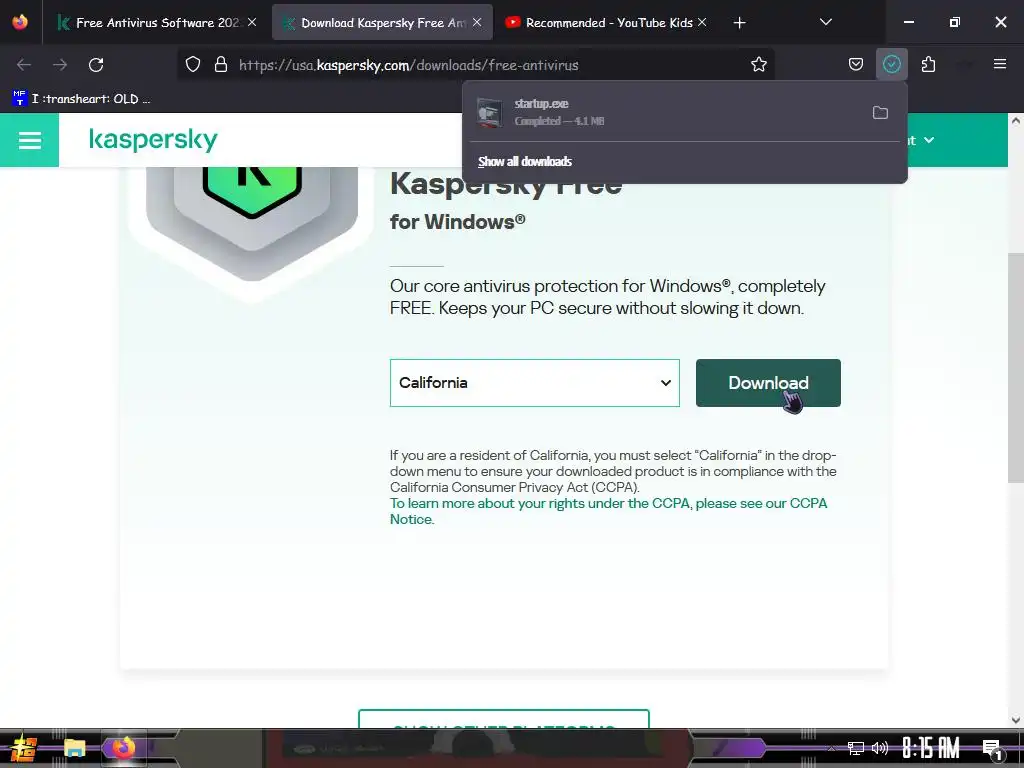Click the page vertical scrollbar thumb
The image size is (1024, 768).
tap(1016, 368)
